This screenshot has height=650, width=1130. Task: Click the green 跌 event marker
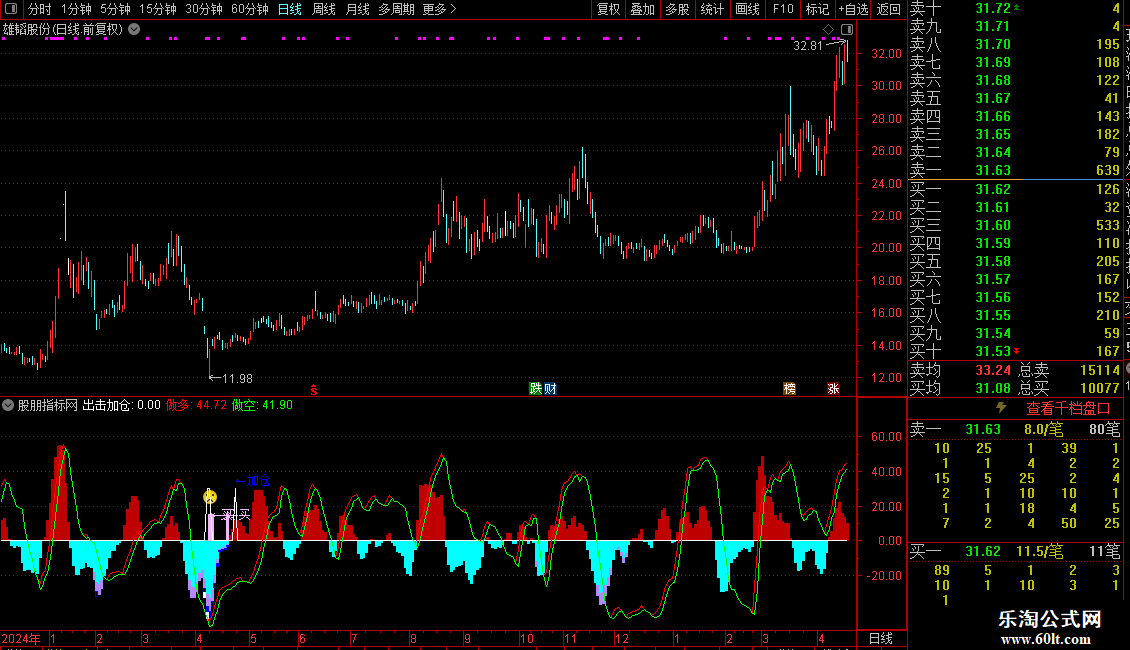coord(535,389)
